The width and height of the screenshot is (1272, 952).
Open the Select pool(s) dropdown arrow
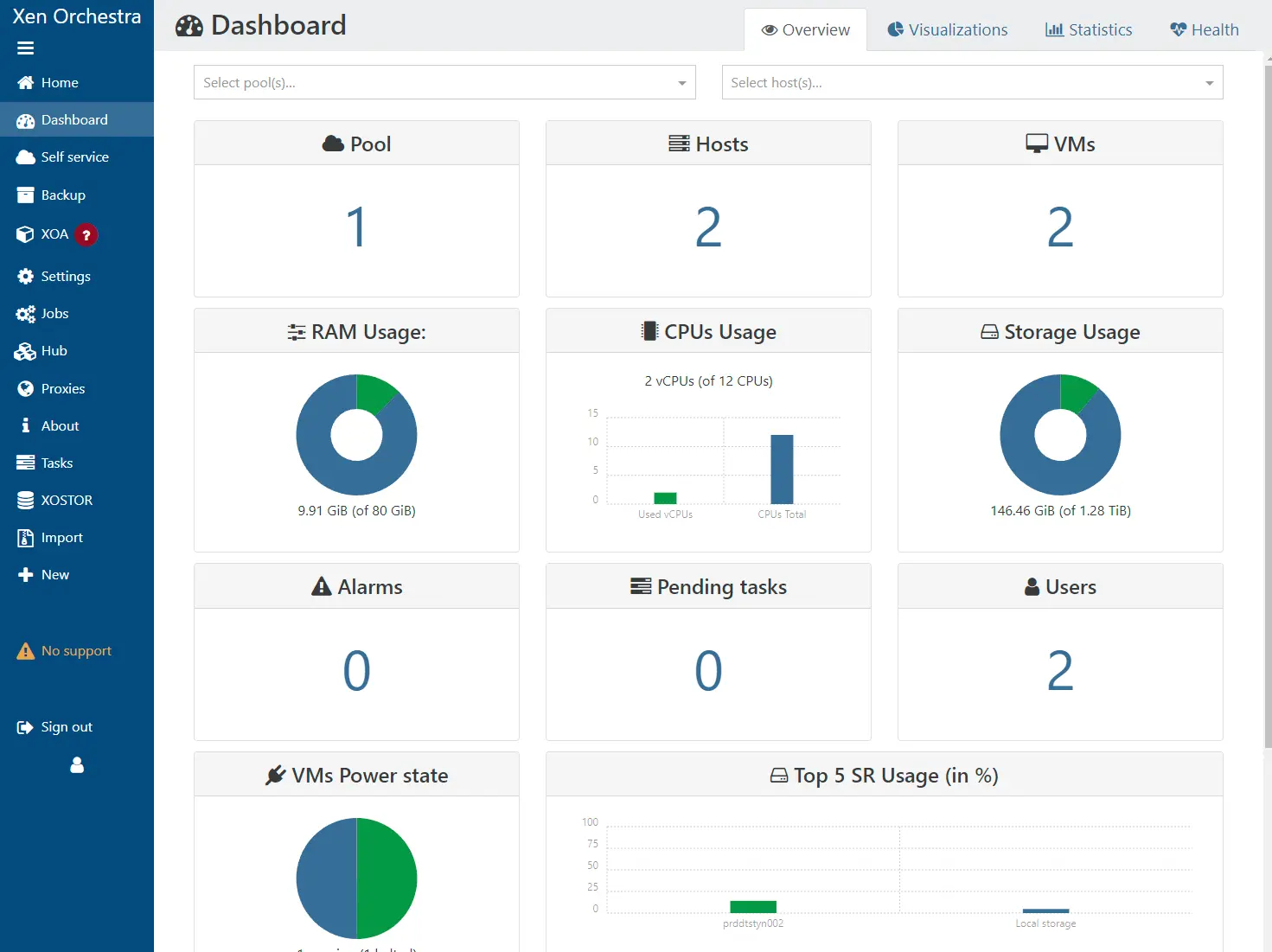point(681,83)
